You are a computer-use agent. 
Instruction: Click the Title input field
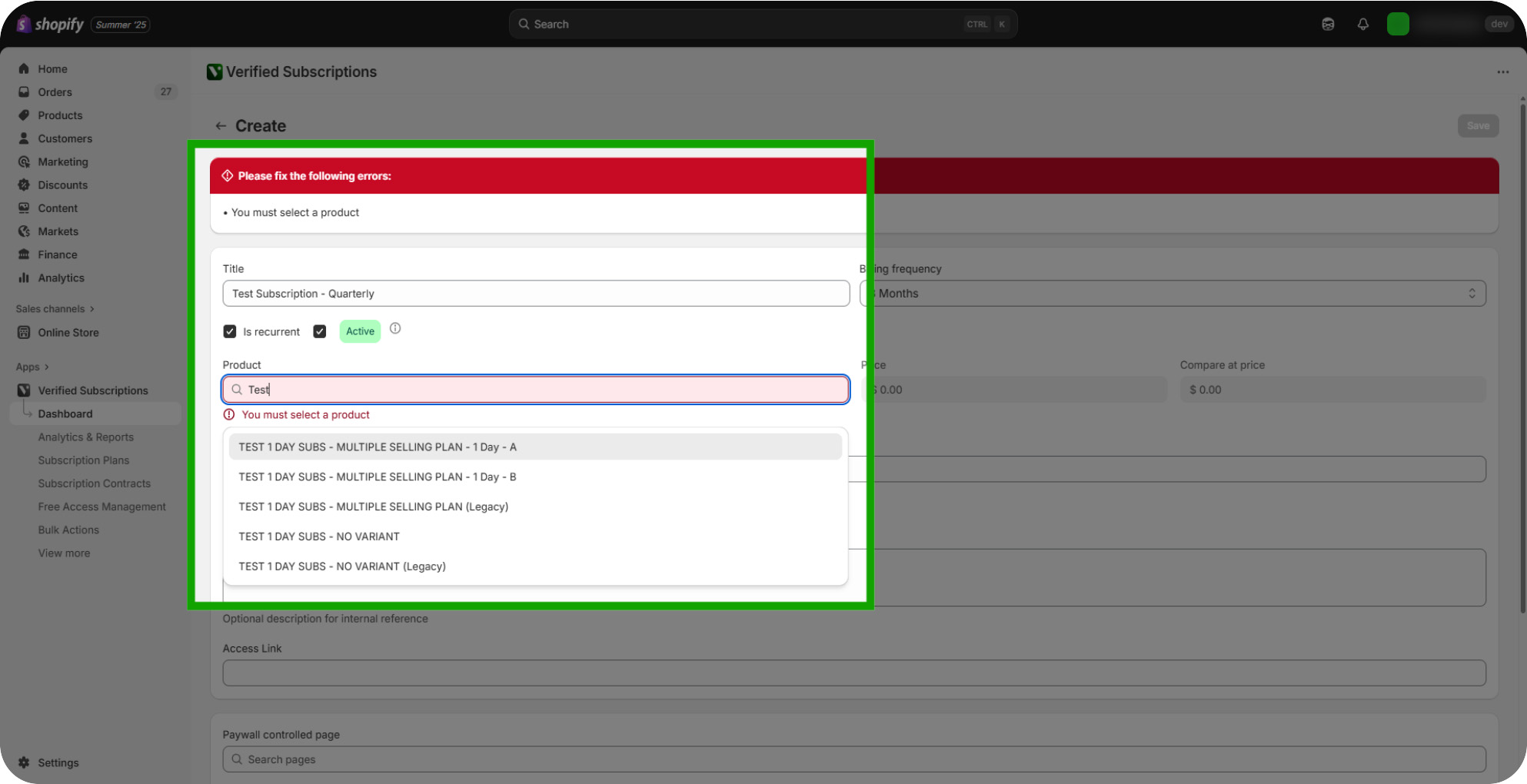(536, 294)
